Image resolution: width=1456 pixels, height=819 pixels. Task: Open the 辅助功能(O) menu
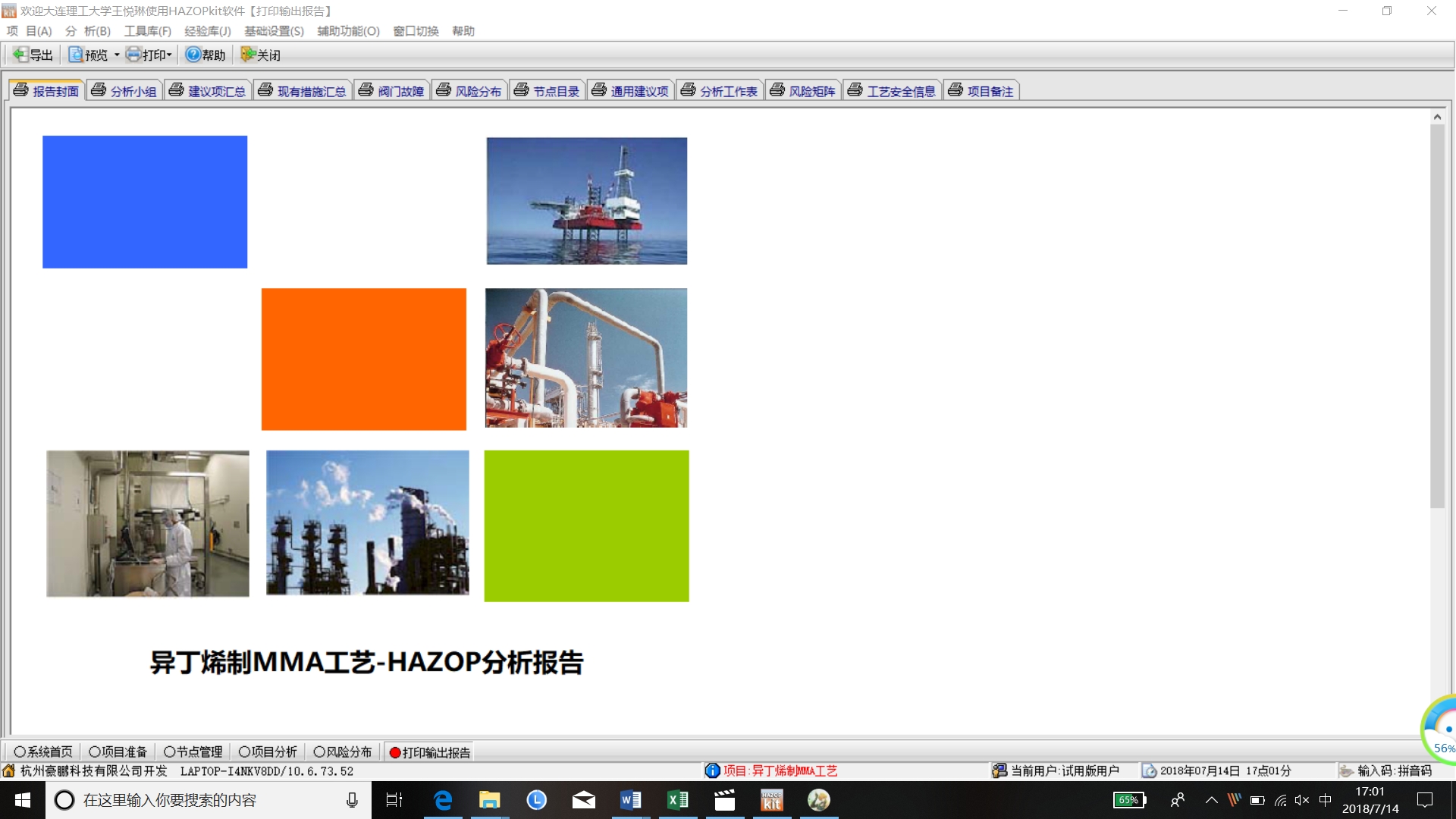click(348, 31)
